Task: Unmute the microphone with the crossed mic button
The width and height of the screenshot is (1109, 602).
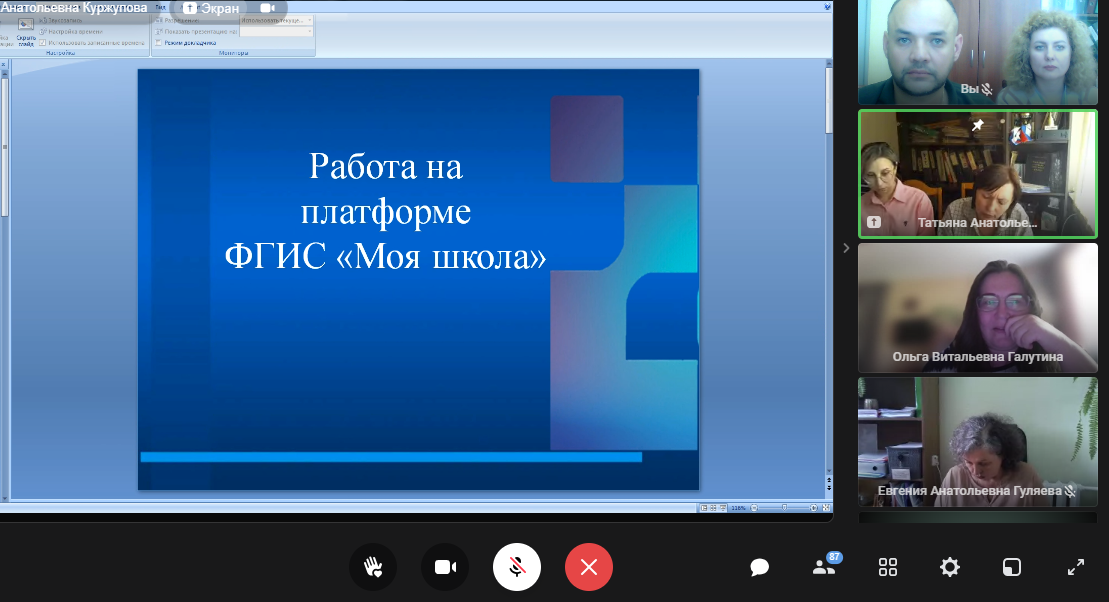Action: click(x=517, y=568)
